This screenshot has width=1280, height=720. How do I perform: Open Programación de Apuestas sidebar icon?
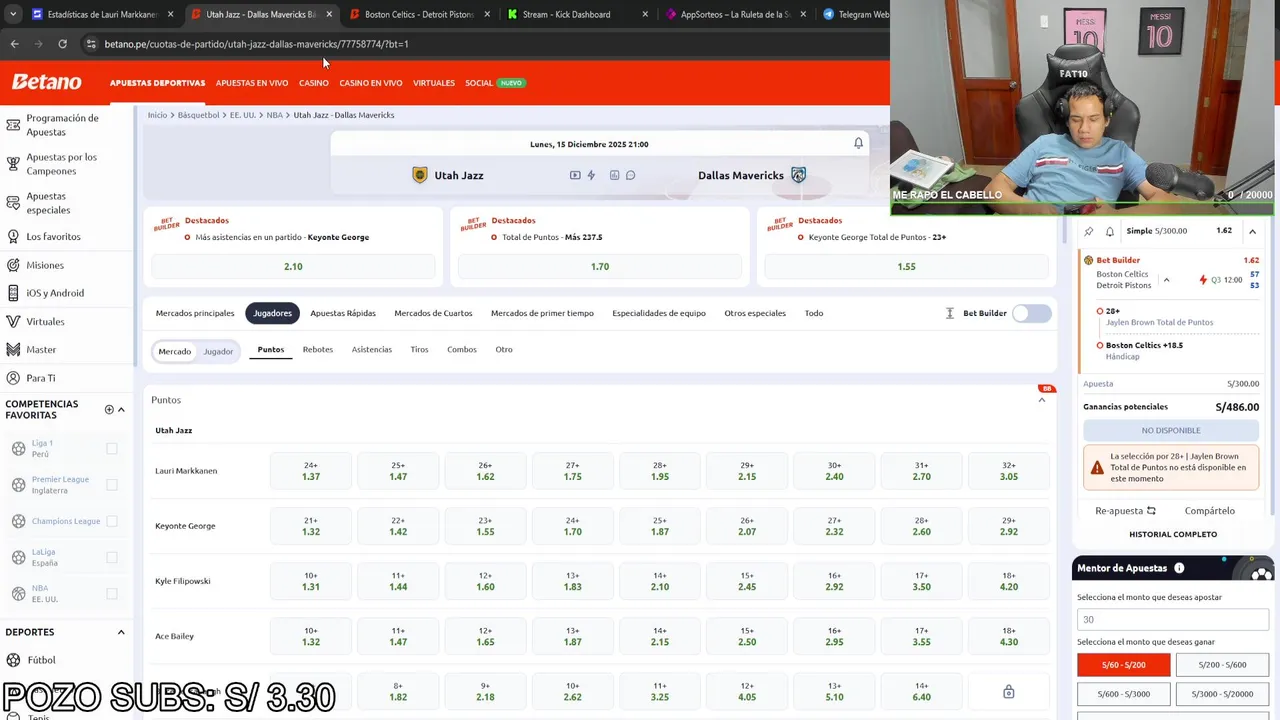[13, 125]
